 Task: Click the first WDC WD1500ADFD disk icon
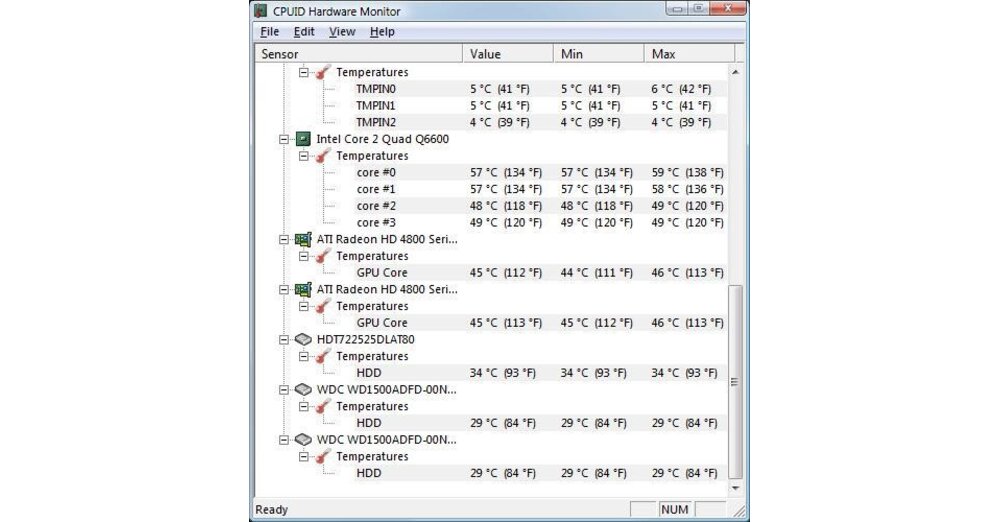[x=304, y=389]
